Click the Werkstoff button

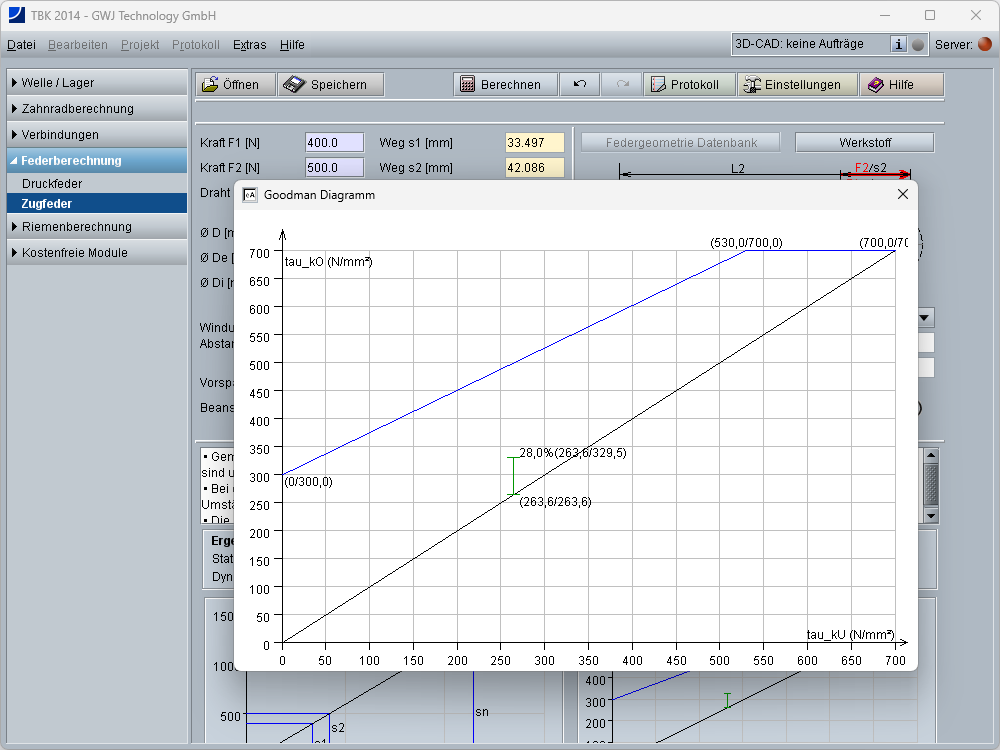coord(864,142)
